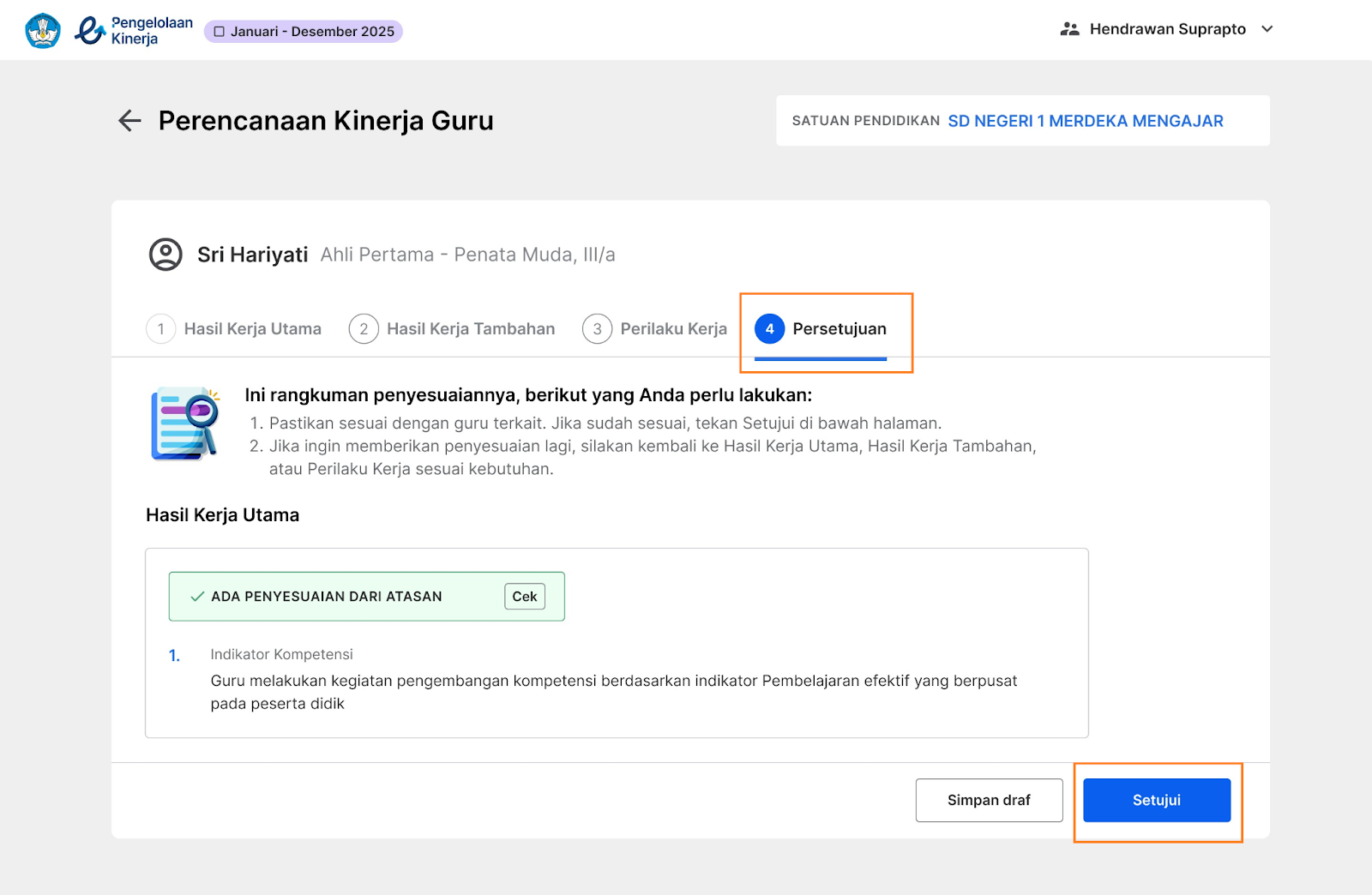Switch to the Perilaku Kerja step tab
1372x895 pixels.
coord(654,329)
